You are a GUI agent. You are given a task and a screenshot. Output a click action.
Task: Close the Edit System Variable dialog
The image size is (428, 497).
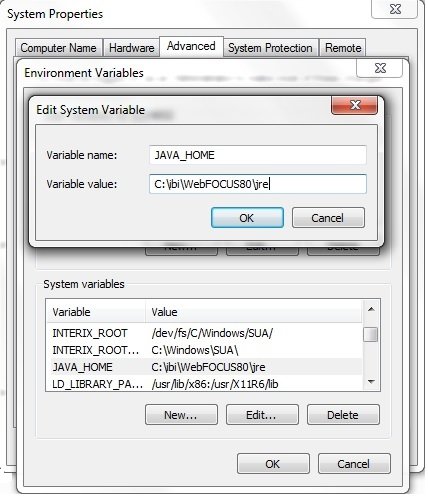pos(355,105)
